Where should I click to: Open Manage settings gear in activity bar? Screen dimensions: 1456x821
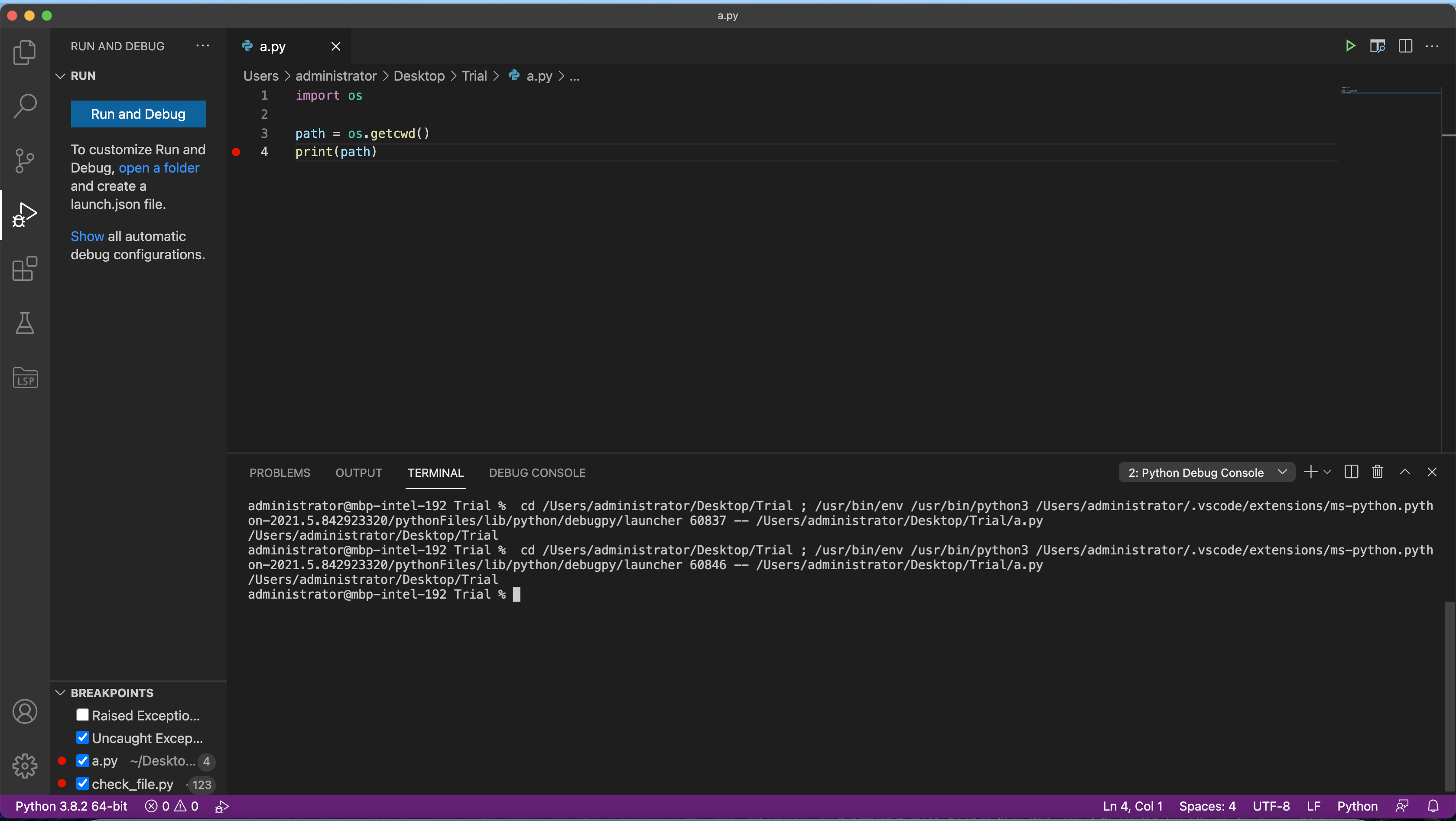point(25,766)
